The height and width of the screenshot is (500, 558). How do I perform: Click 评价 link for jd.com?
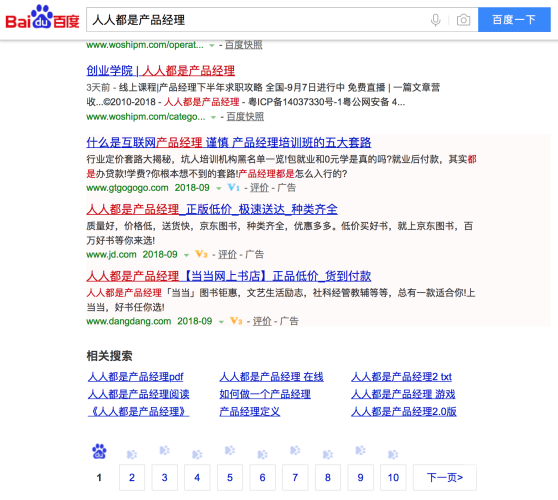click(x=227, y=254)
